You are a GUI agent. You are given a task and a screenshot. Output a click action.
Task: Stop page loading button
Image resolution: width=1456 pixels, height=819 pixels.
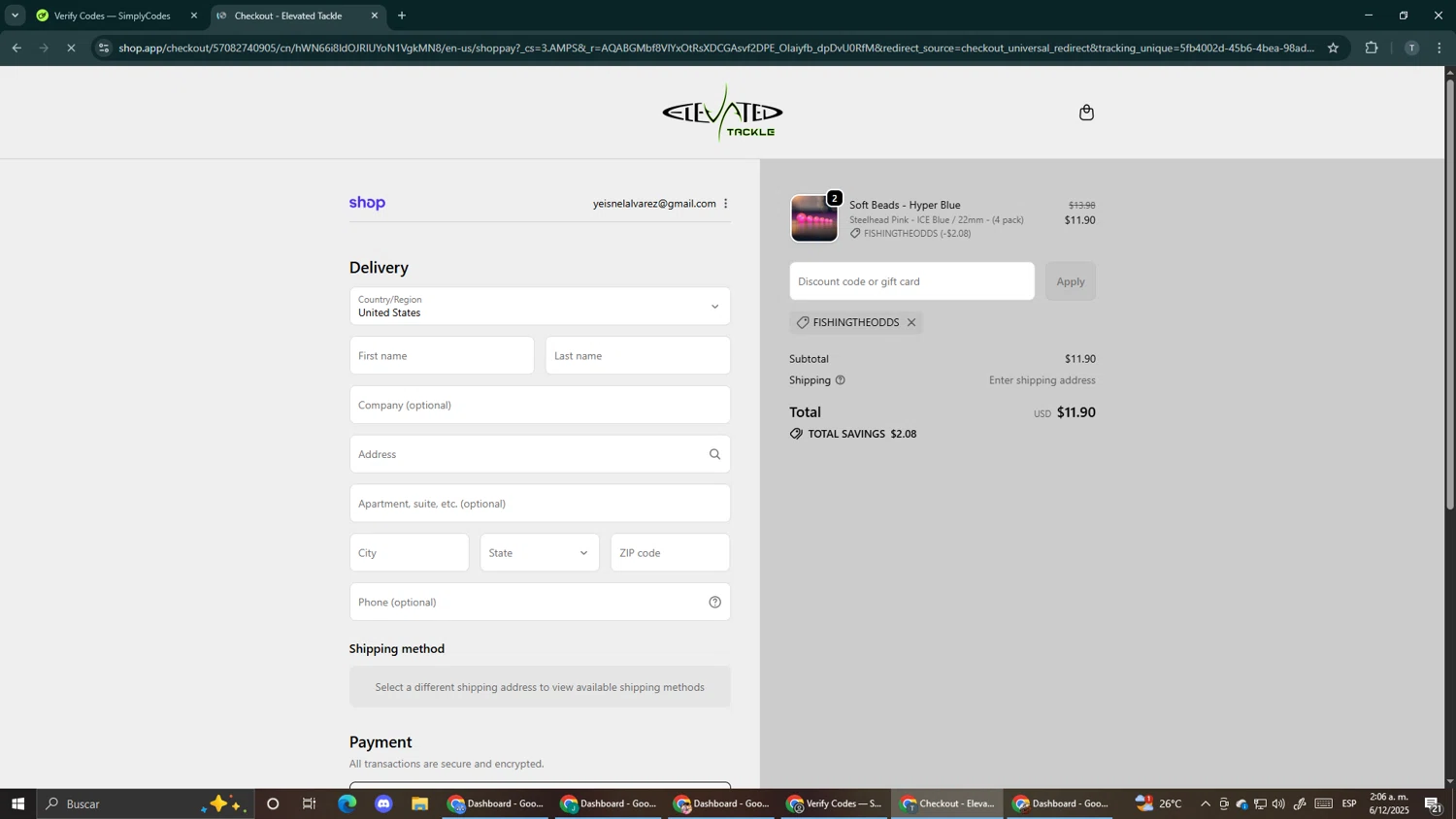(x=71, y=48)
